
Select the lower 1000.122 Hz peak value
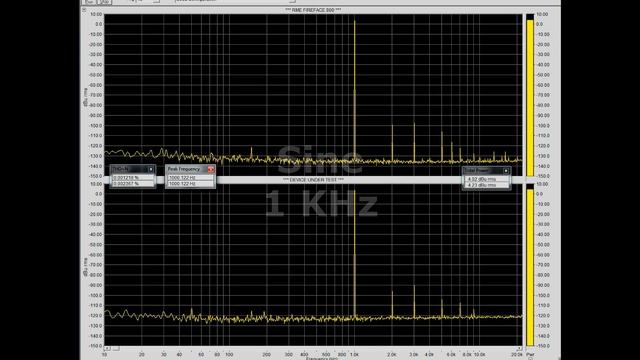point(190,184)
